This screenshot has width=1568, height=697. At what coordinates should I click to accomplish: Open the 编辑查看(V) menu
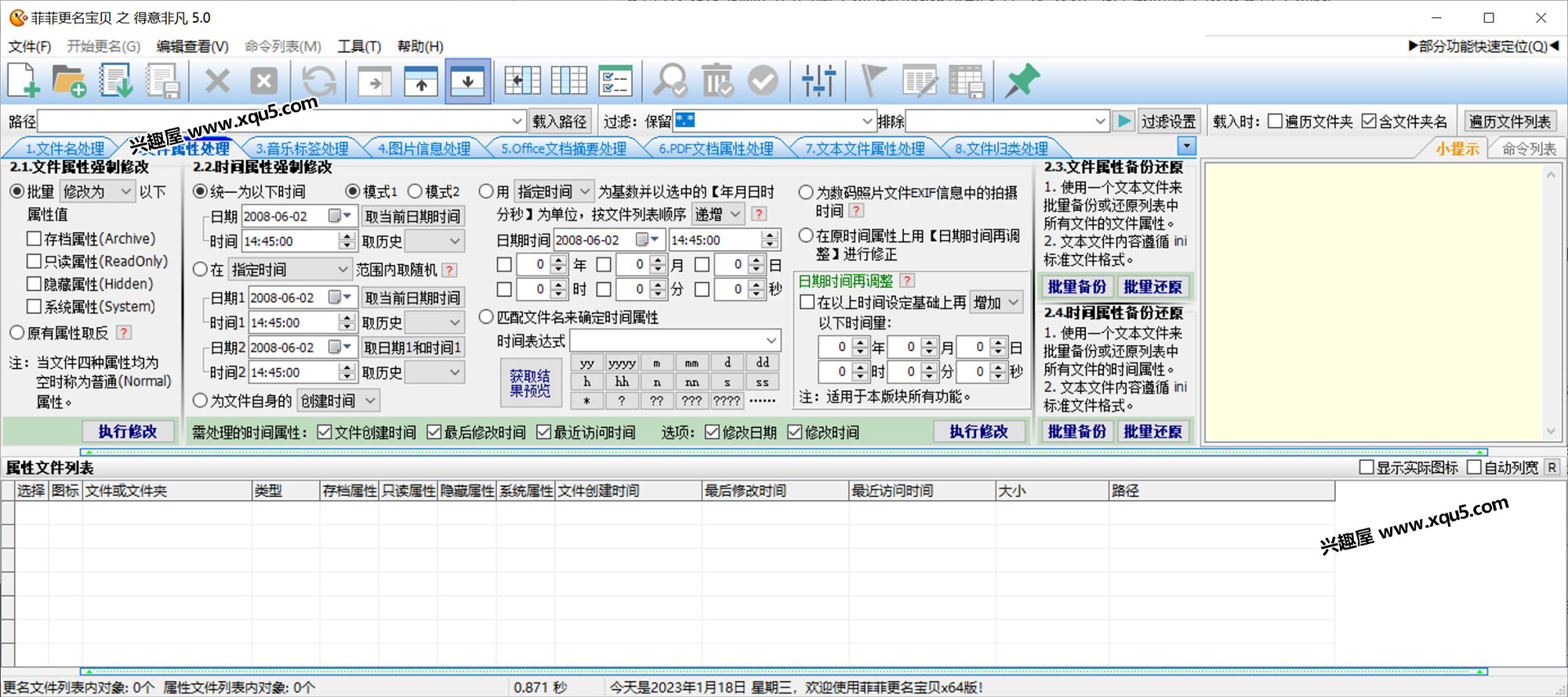[192, 46]
